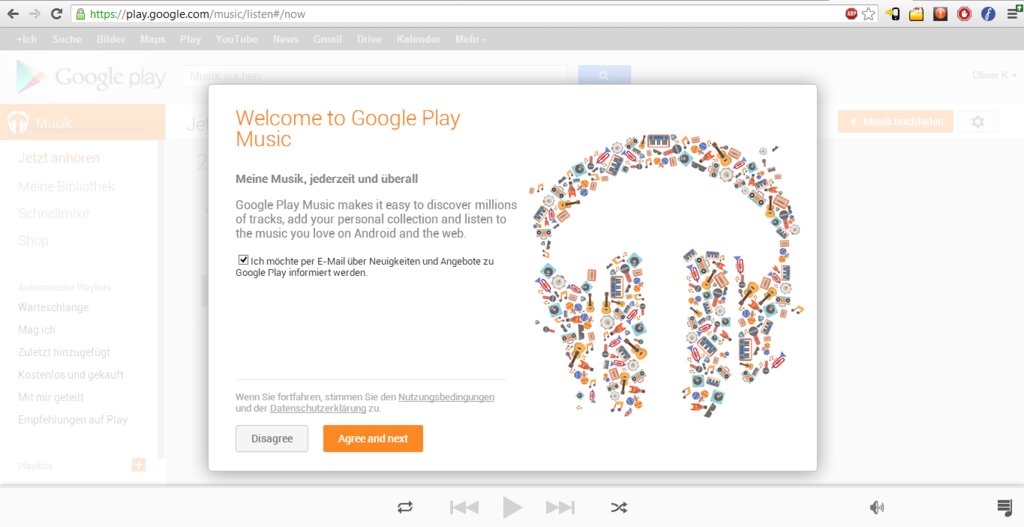The image size is (1024, 527).
Task: Skip to the next track
Action: (560, 507)
